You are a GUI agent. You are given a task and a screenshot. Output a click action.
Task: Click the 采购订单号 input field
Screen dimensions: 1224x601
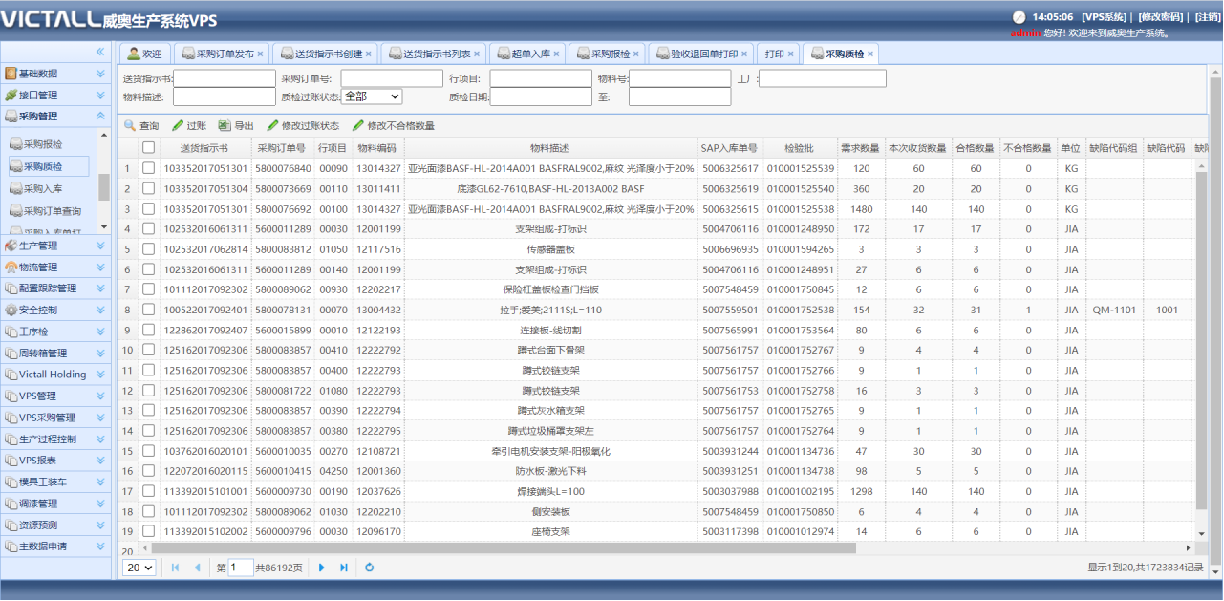tap(391, 78)
